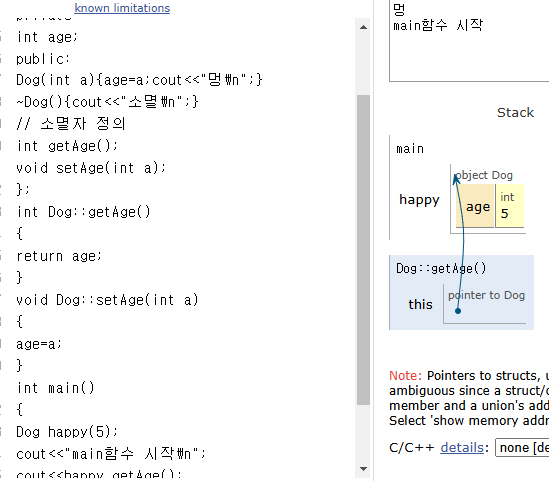Click the 'void Dog::setAge(int a)' line

pyautogui.click(x=107, y=300)
